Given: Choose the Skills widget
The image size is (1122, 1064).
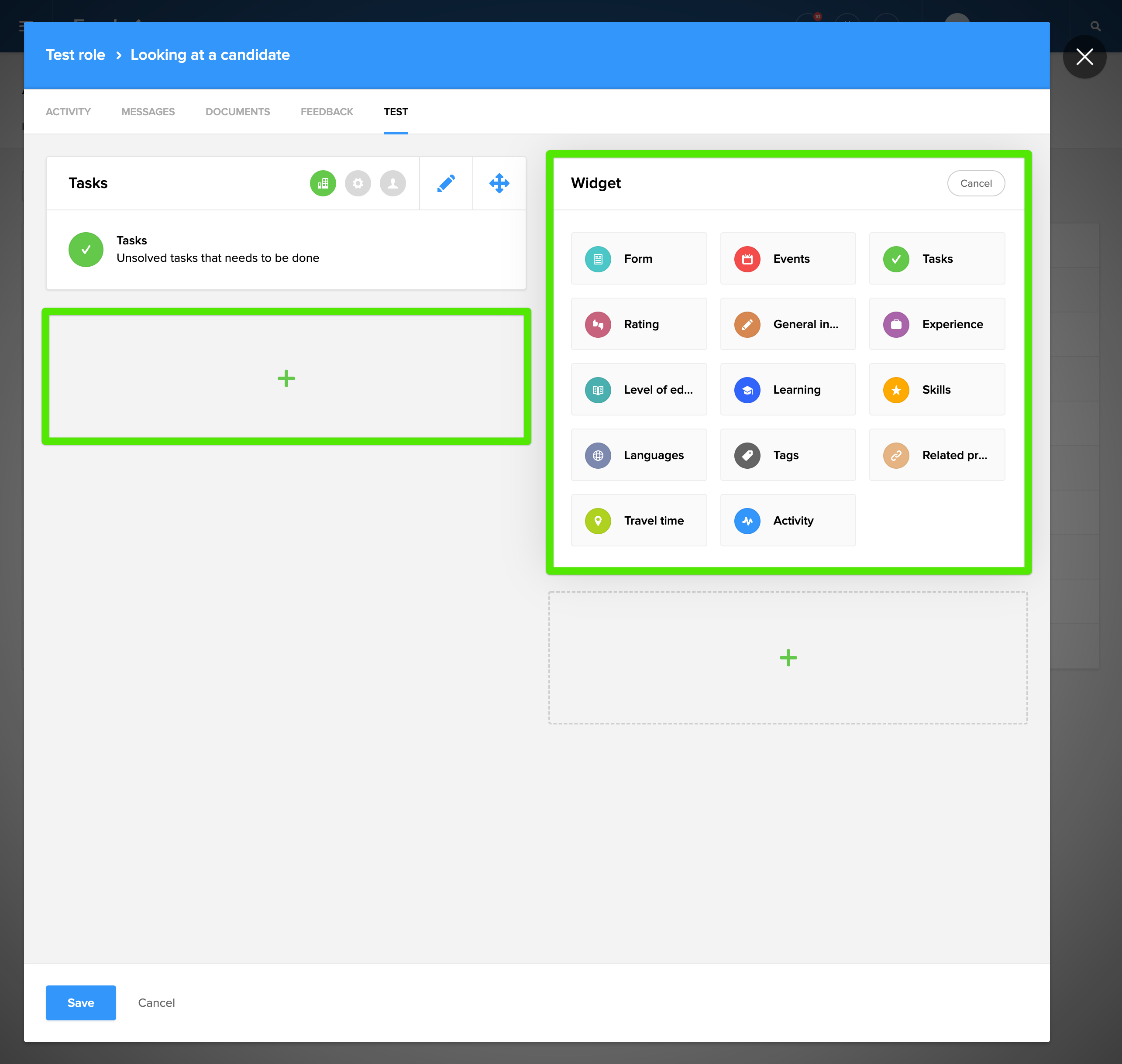Looking at the screenshot, I should pos(936,390).
